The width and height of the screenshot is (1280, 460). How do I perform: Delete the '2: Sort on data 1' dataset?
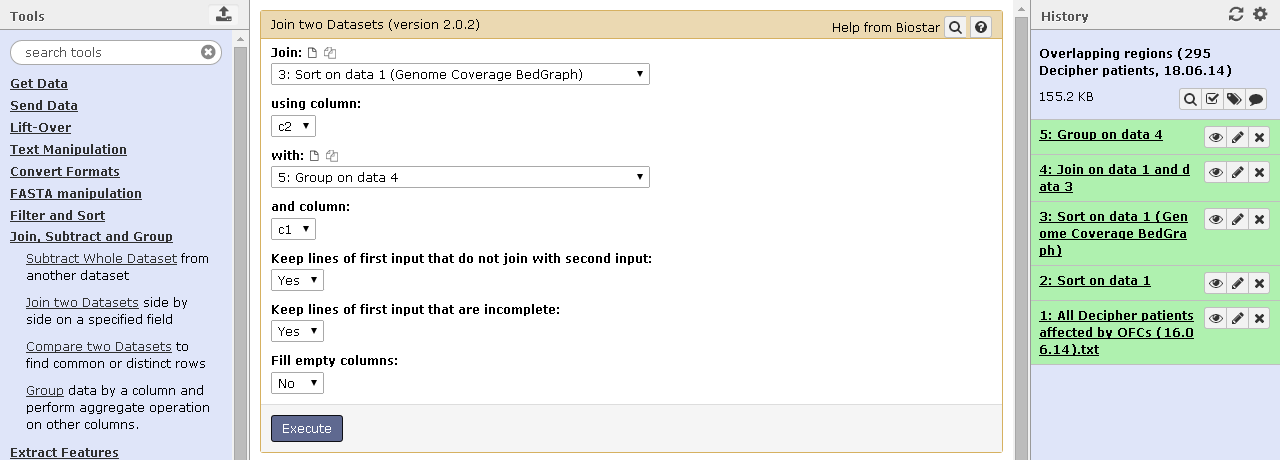pos(1260,283)
